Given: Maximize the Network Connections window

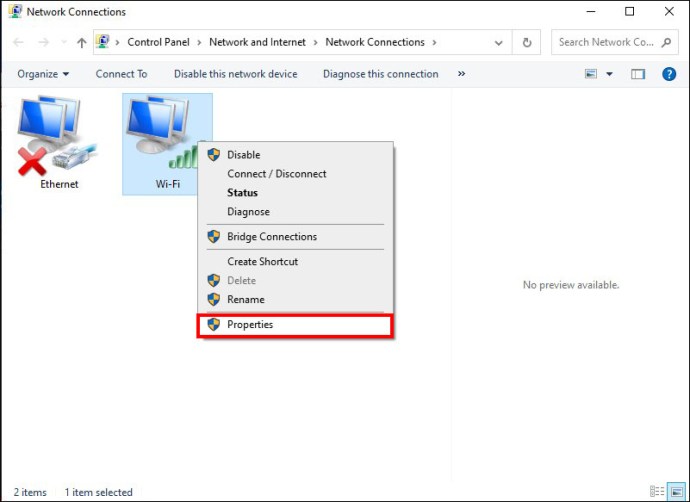Looking at the screenshot, I should pos(630,11).
